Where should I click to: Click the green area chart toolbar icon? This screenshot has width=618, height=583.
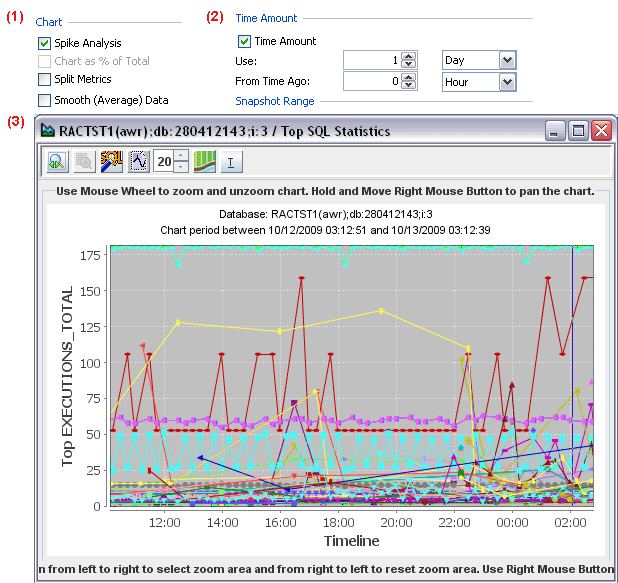point(205,161)
